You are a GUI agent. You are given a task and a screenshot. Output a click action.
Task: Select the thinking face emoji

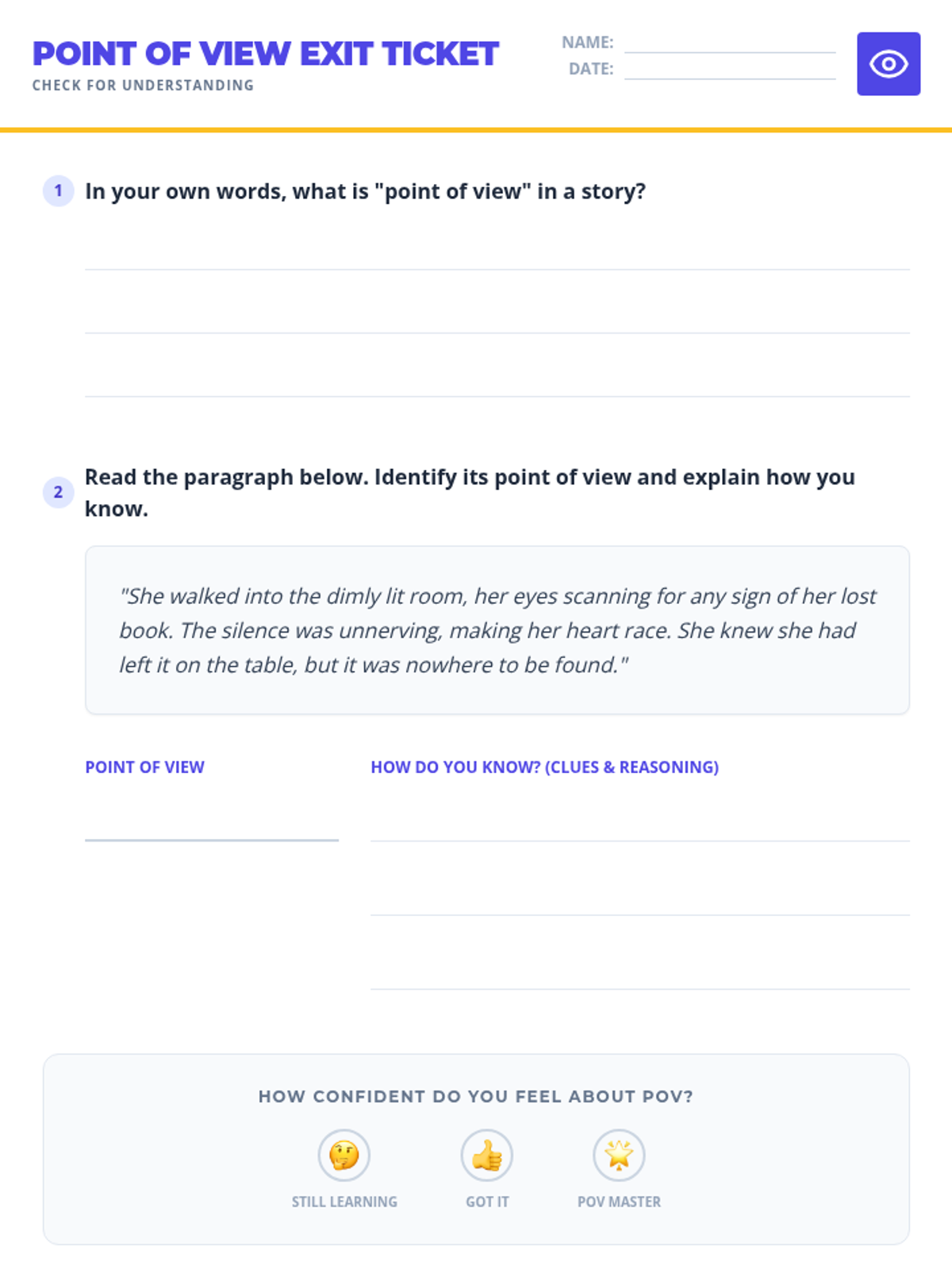click(344, 1155)
